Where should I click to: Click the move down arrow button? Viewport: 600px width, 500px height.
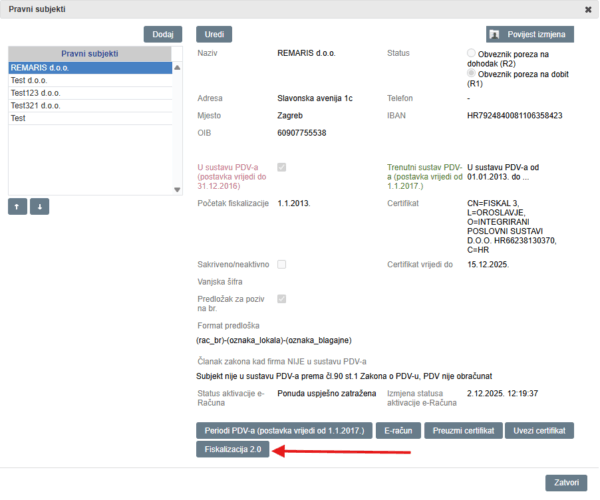coord(39,206)
